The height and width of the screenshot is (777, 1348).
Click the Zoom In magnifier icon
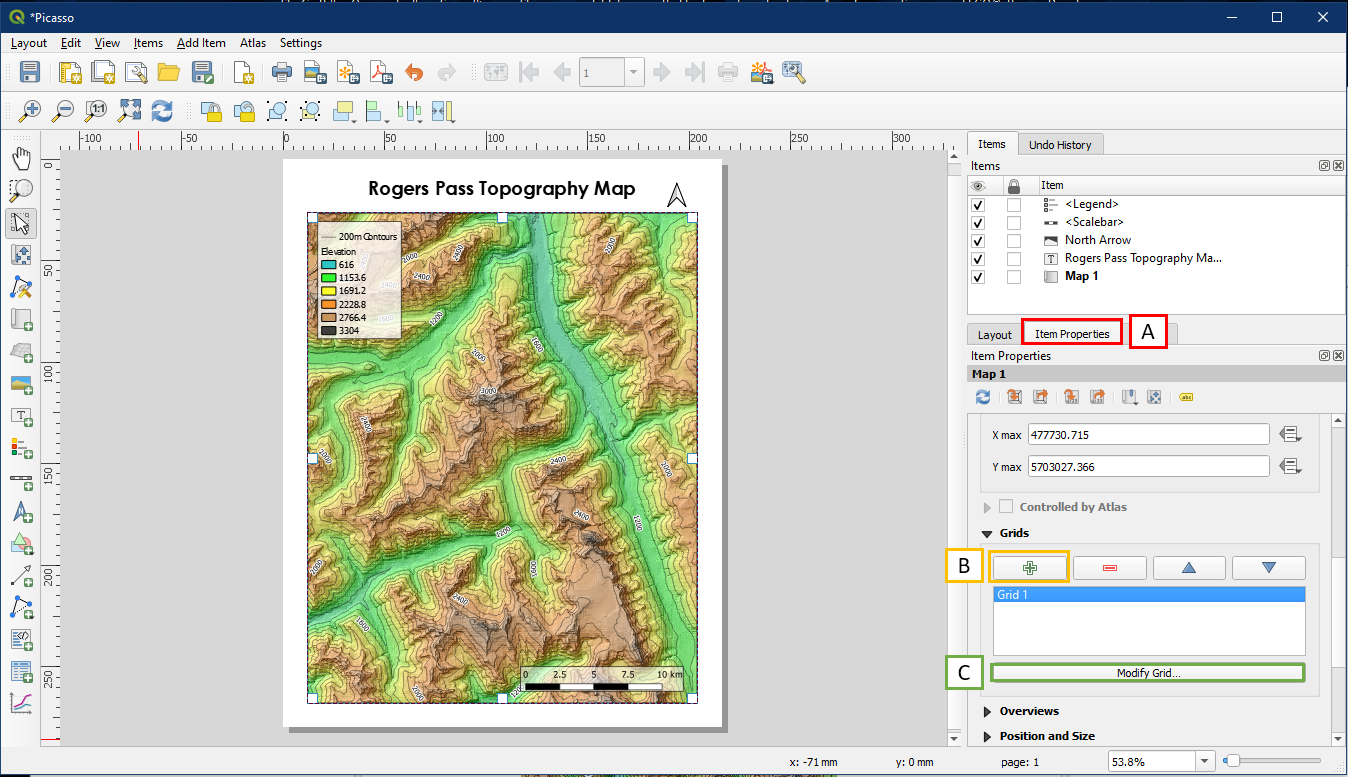(x=31, y=110)
